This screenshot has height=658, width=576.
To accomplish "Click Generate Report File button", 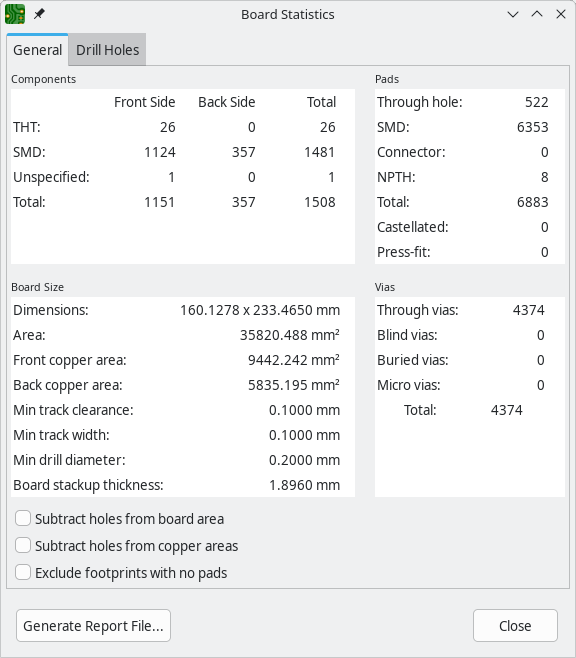I will tap(93, 626).
